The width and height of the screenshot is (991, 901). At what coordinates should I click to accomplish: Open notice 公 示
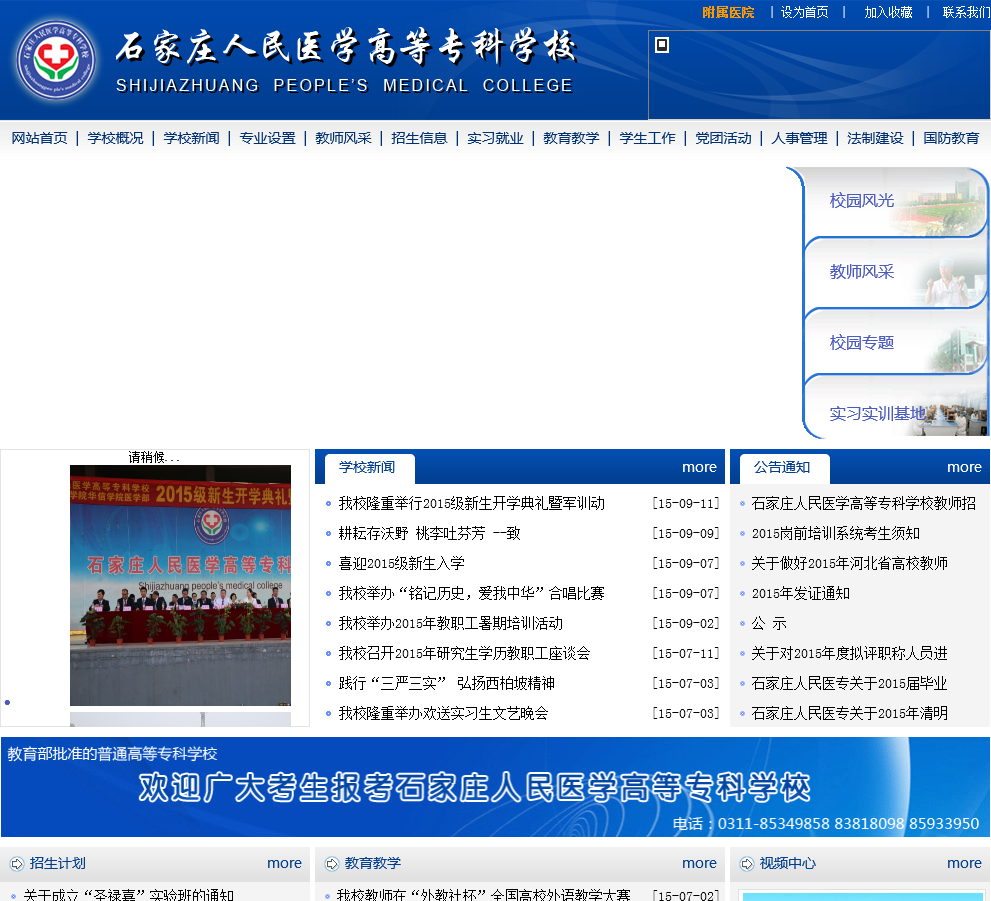tap(769, 624)
